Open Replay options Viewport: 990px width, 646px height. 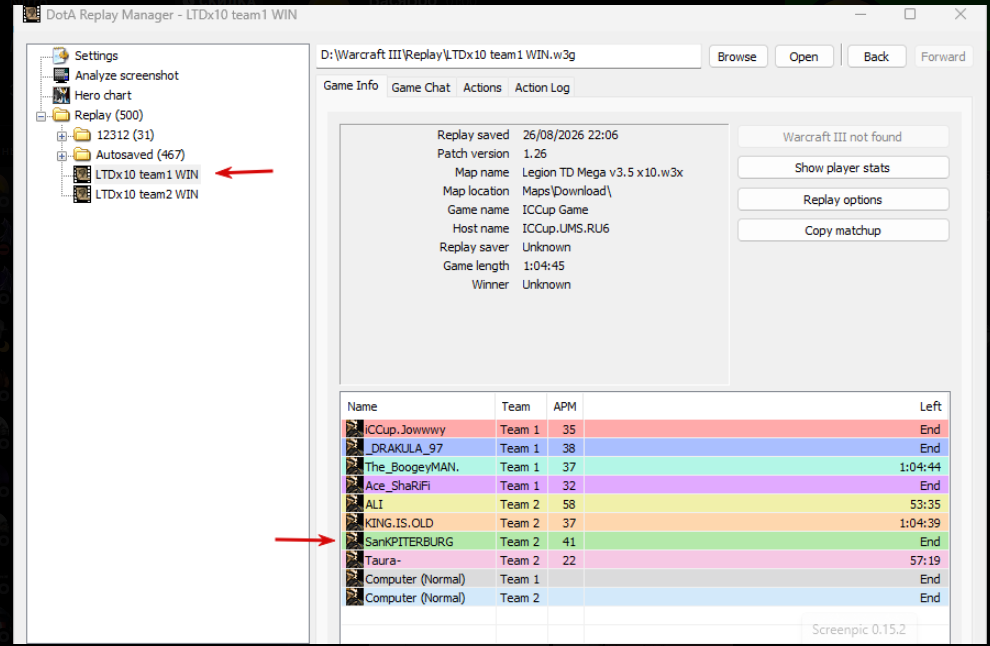coord(842,200)
